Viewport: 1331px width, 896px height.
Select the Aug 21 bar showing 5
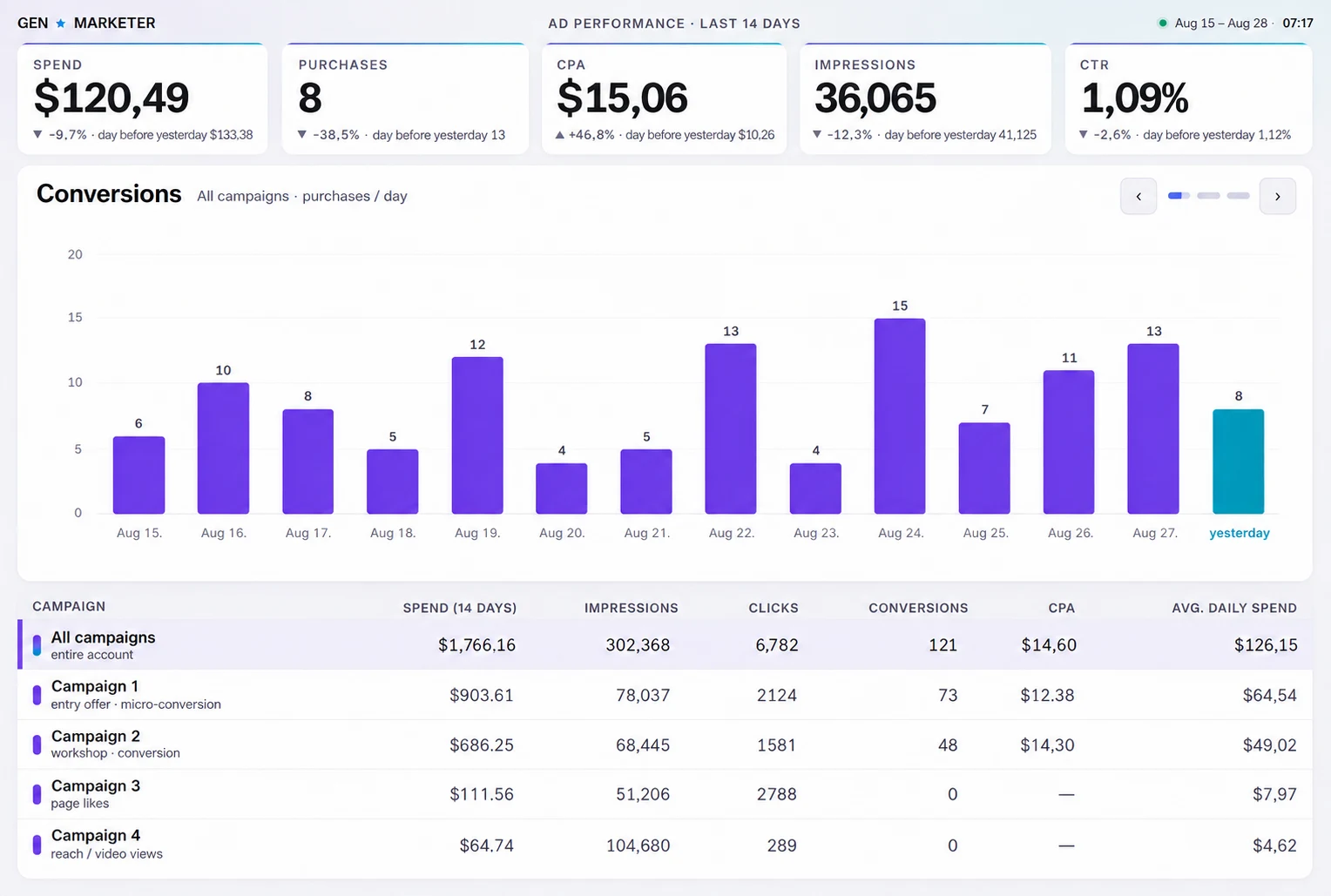(x=646, y=482)
